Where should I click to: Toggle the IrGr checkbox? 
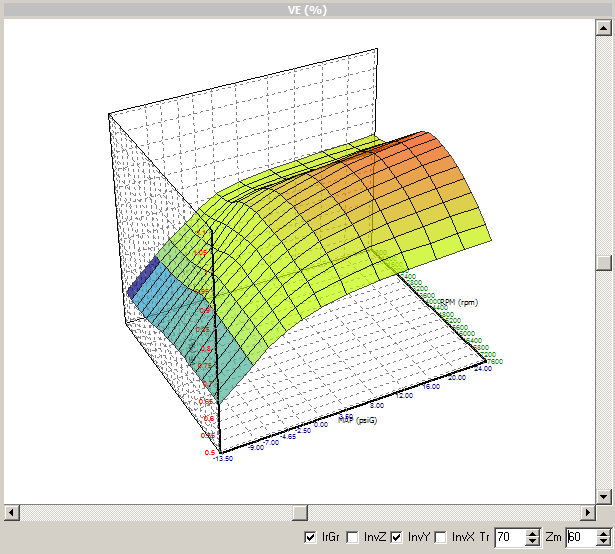click(310, 538)
